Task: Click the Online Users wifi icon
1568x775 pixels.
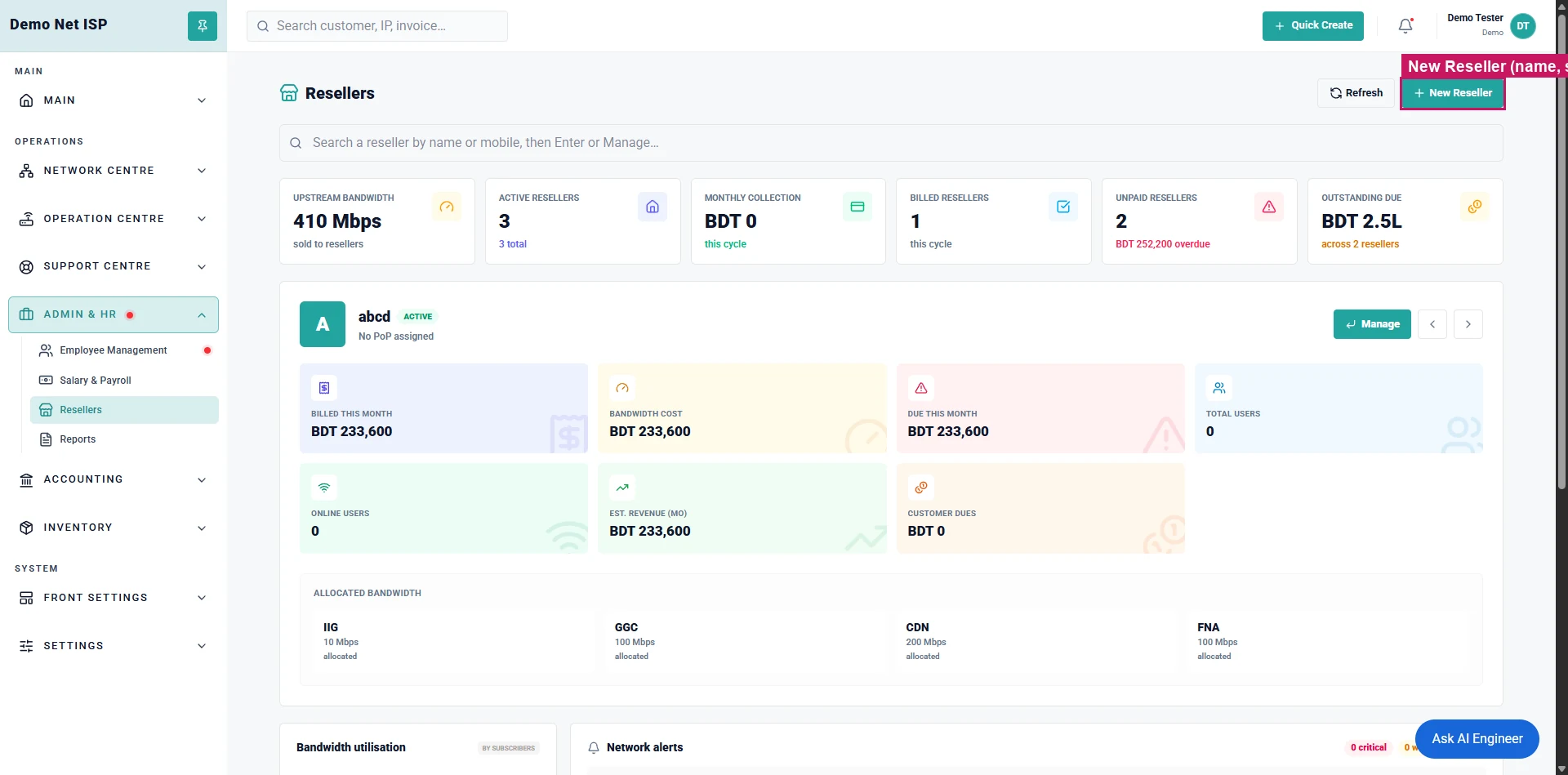Action: coord(324,488)
